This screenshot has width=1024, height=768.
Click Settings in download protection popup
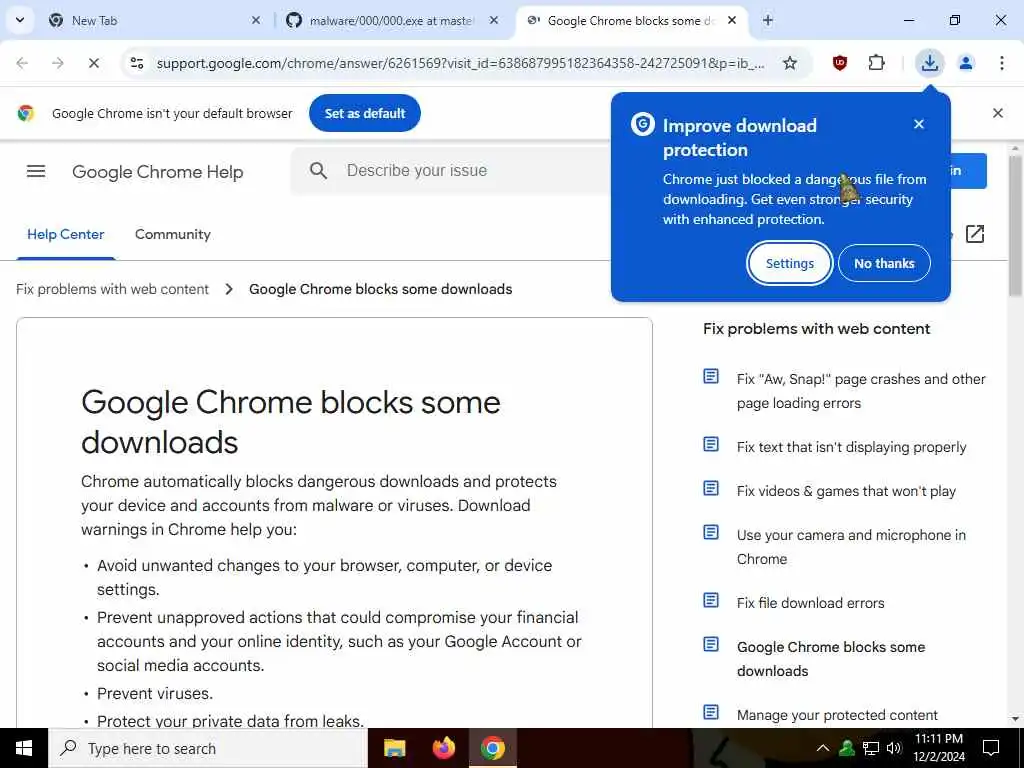point(790,263)
